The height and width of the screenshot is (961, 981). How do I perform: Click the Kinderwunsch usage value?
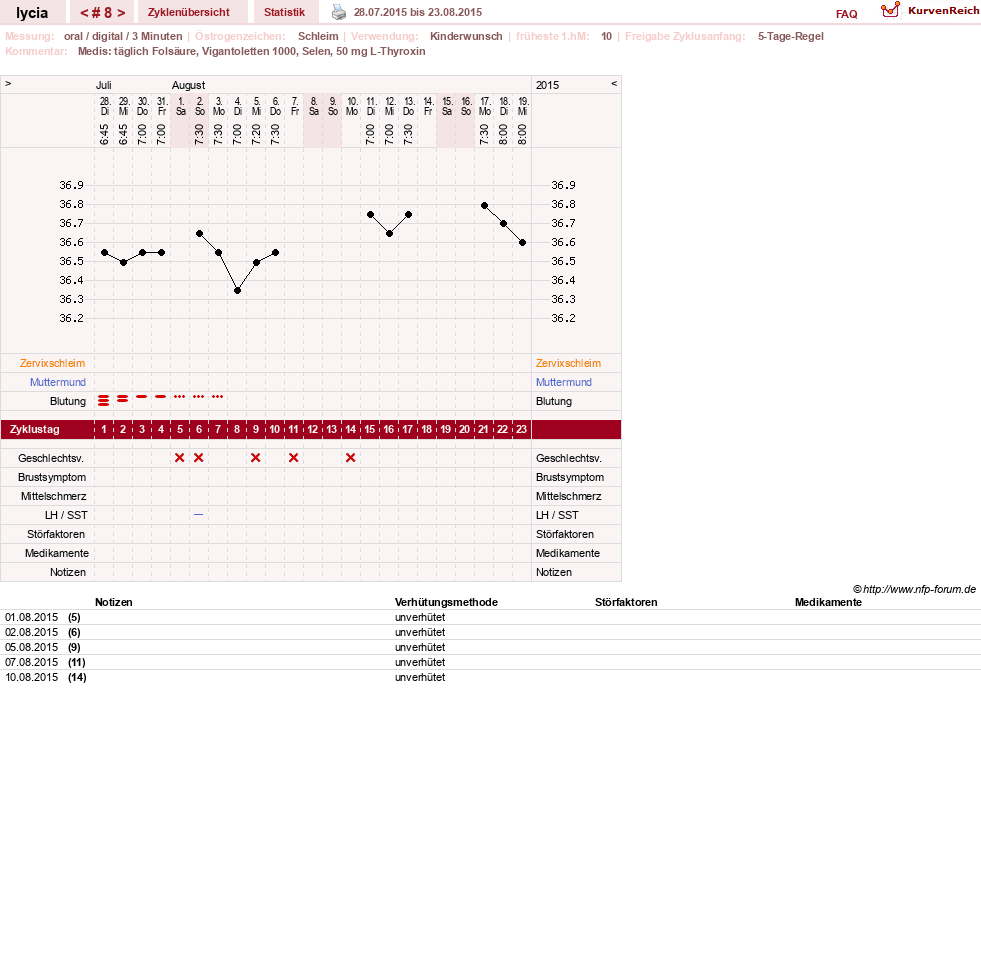[x=466, y=36]
